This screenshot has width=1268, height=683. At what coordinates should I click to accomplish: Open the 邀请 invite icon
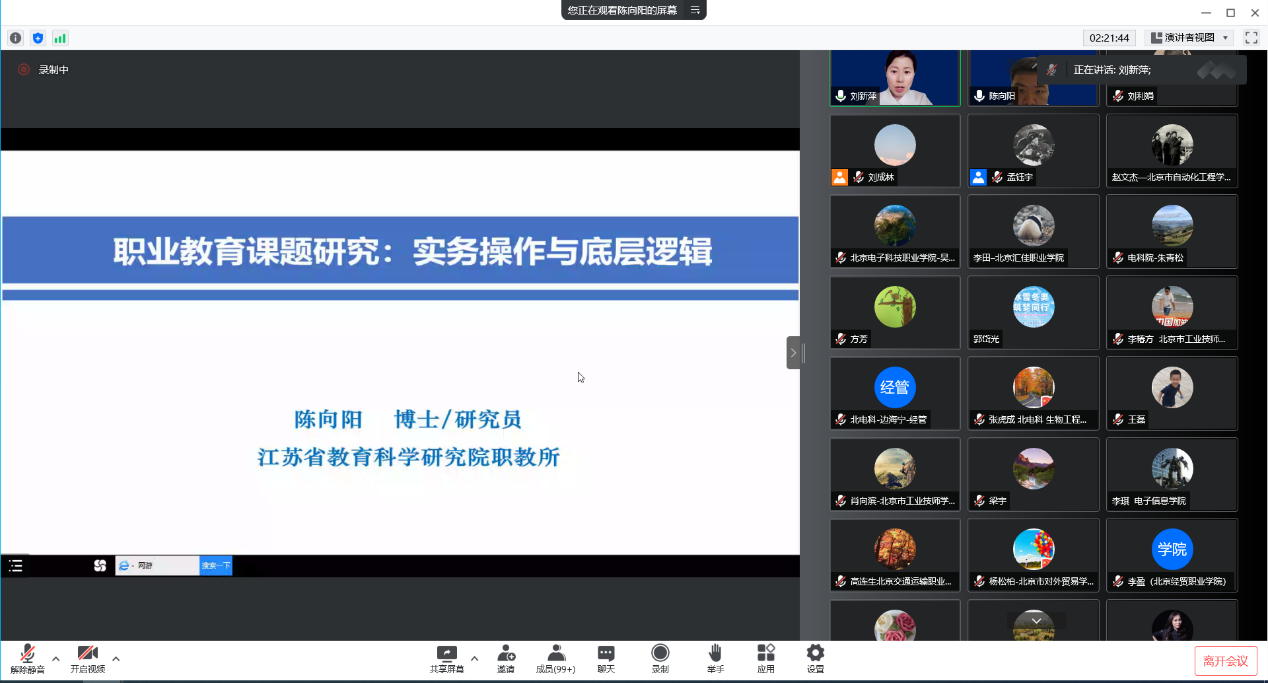click(x=506, y=658)
